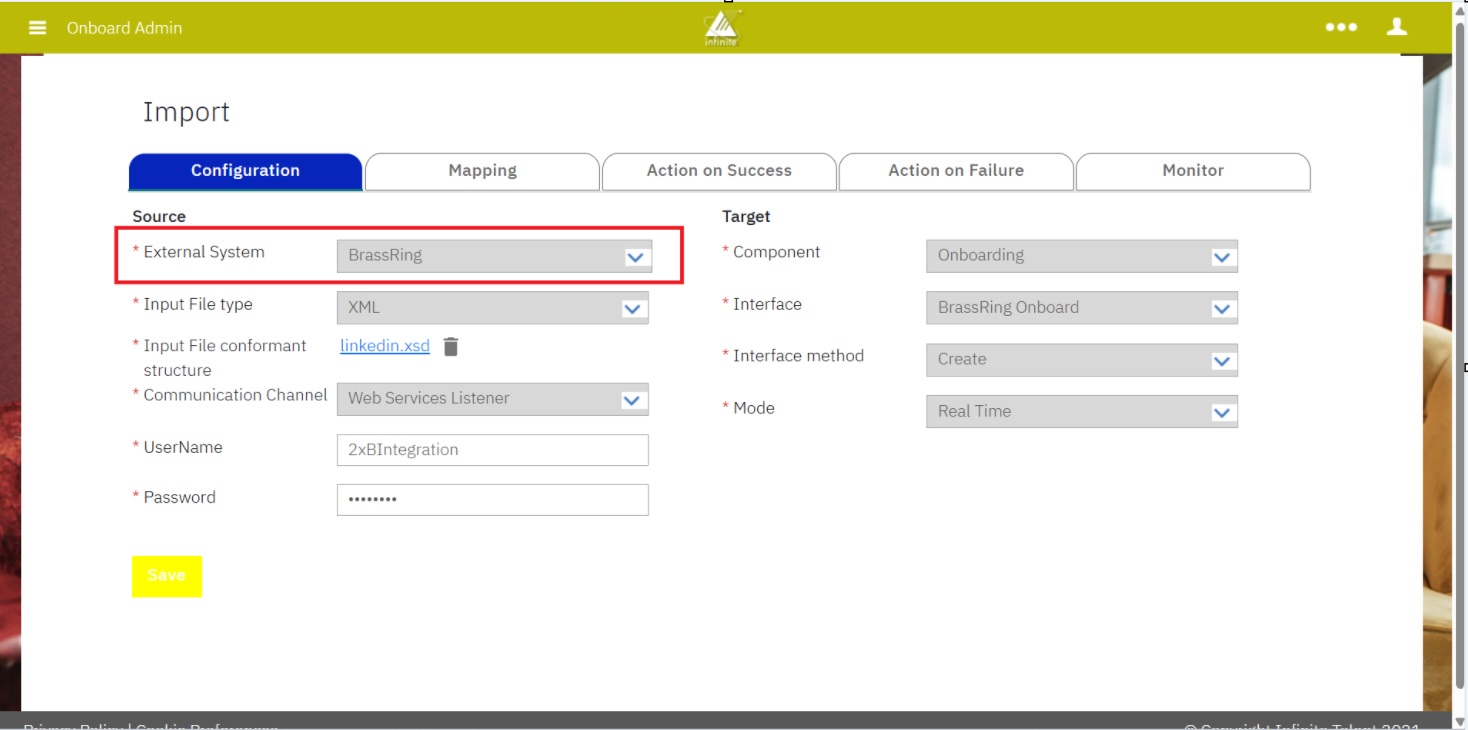Click the Infinite logo in header
The image size is (1468, 730).
(721, 29)
